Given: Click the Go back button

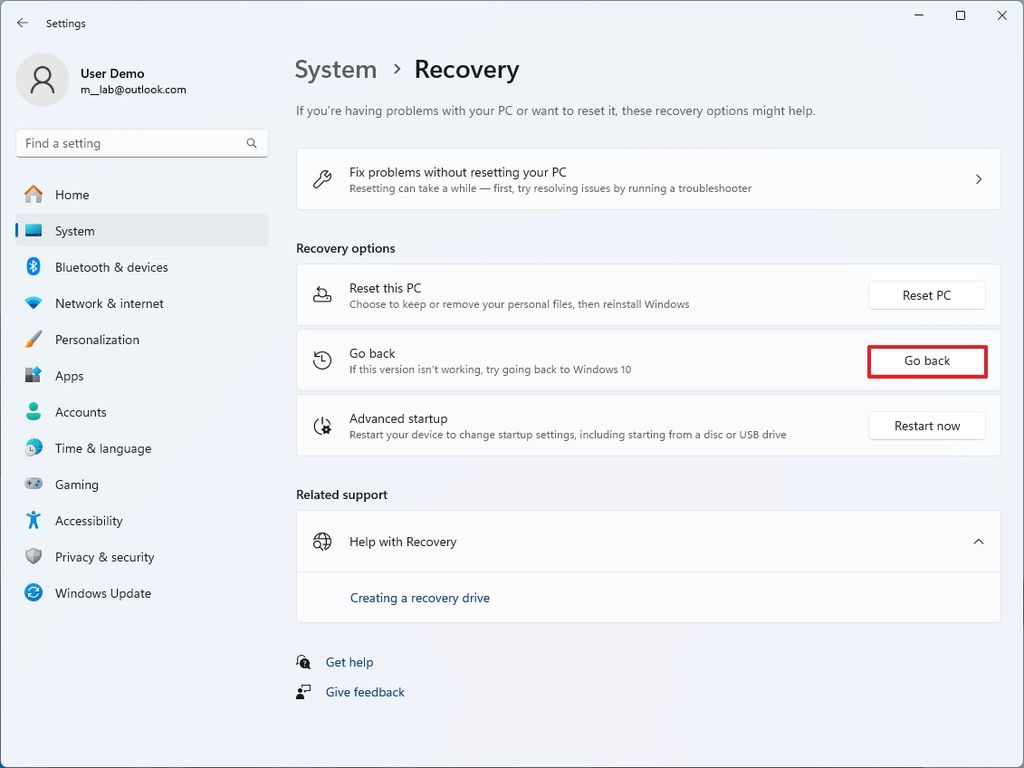Looking at the screenshot, I should [927, 361].
